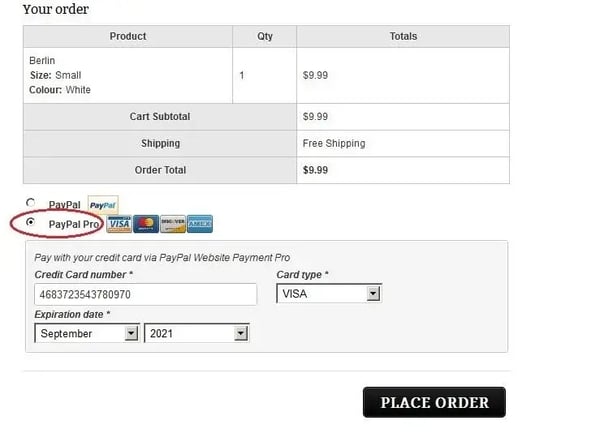The height and width of the screenshot is (446, 600).
Task: Open the expiration year dropdown showing 2021
Action: pos(196,333)
